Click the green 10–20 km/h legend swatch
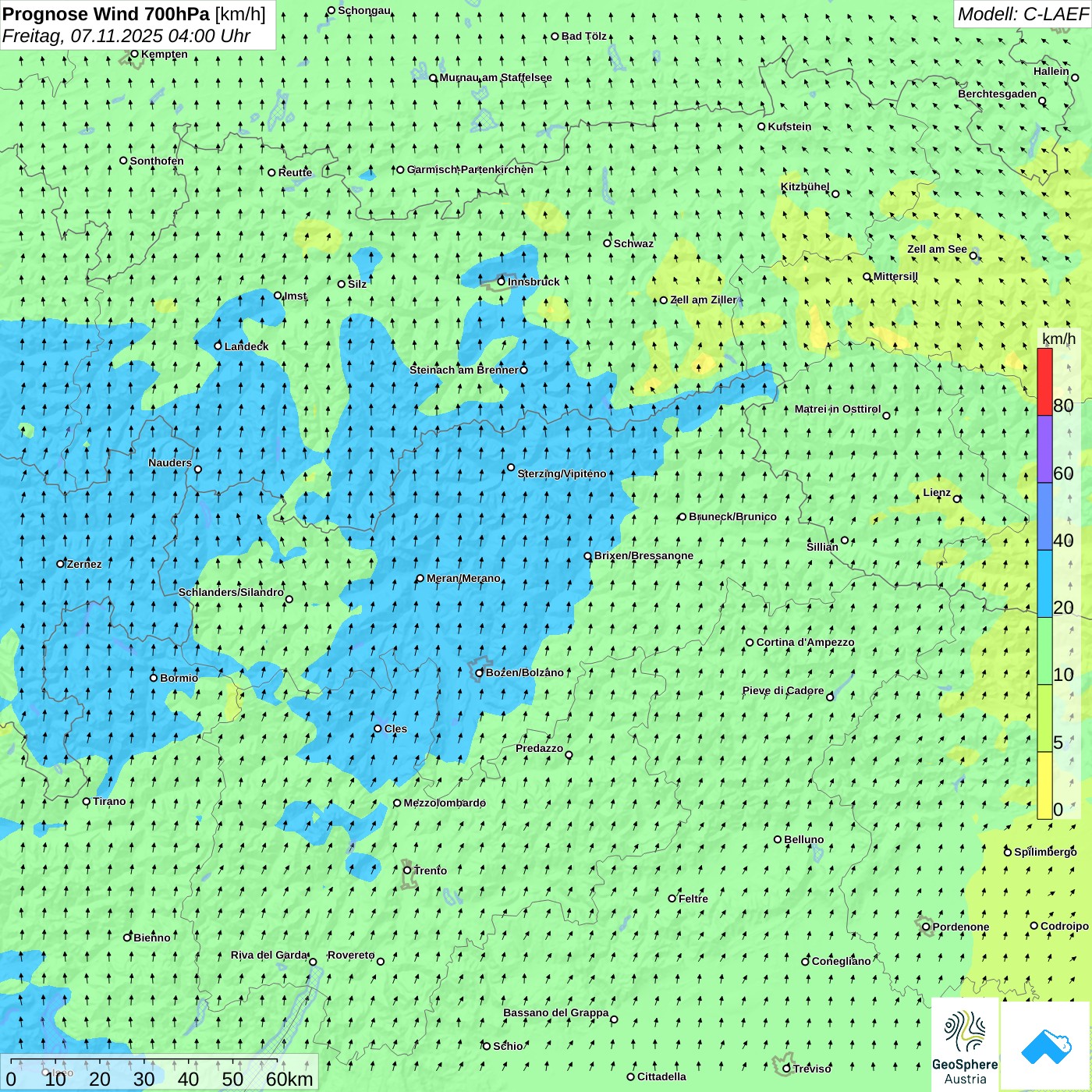Viewport: 1092px width, 1092px height. coord(1044,651)
